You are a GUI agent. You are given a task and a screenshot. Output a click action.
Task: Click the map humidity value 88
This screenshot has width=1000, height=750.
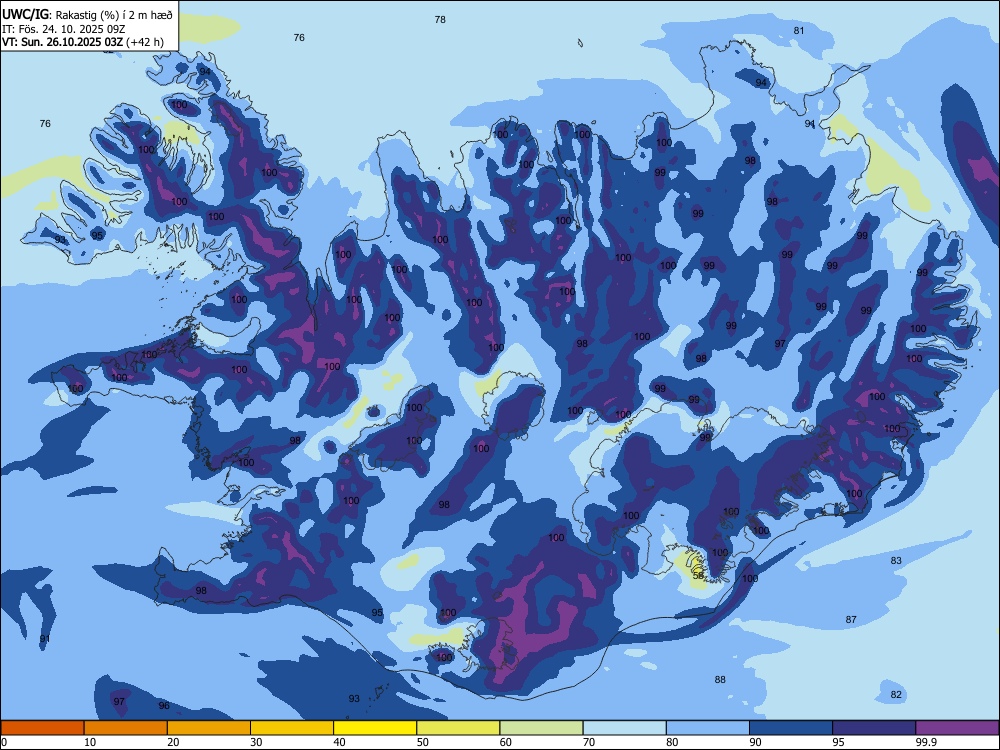point(720,680)
